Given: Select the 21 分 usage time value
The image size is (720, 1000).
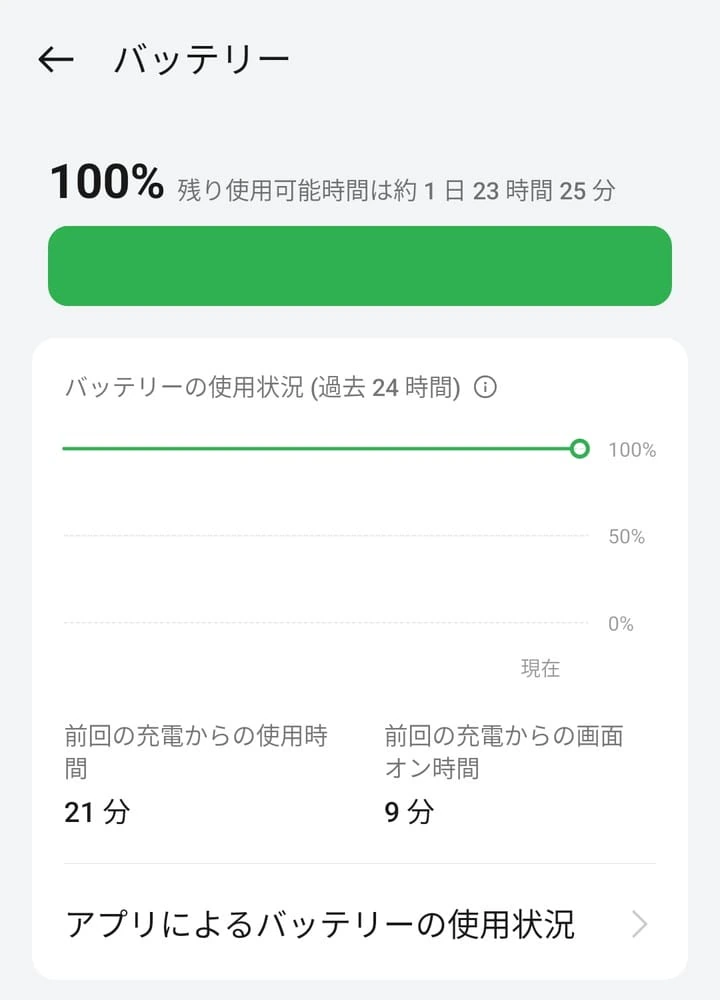Looking at the screenshot, I should [x=97, y=812].
